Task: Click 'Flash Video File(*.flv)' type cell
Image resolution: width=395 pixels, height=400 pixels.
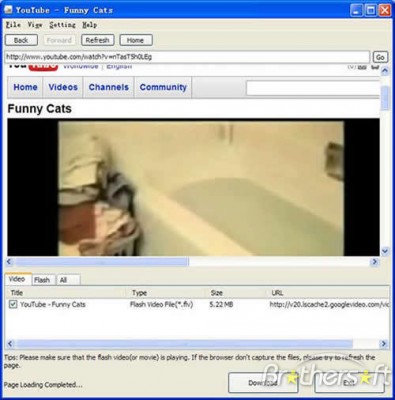Action: click(x=161, y=304)
